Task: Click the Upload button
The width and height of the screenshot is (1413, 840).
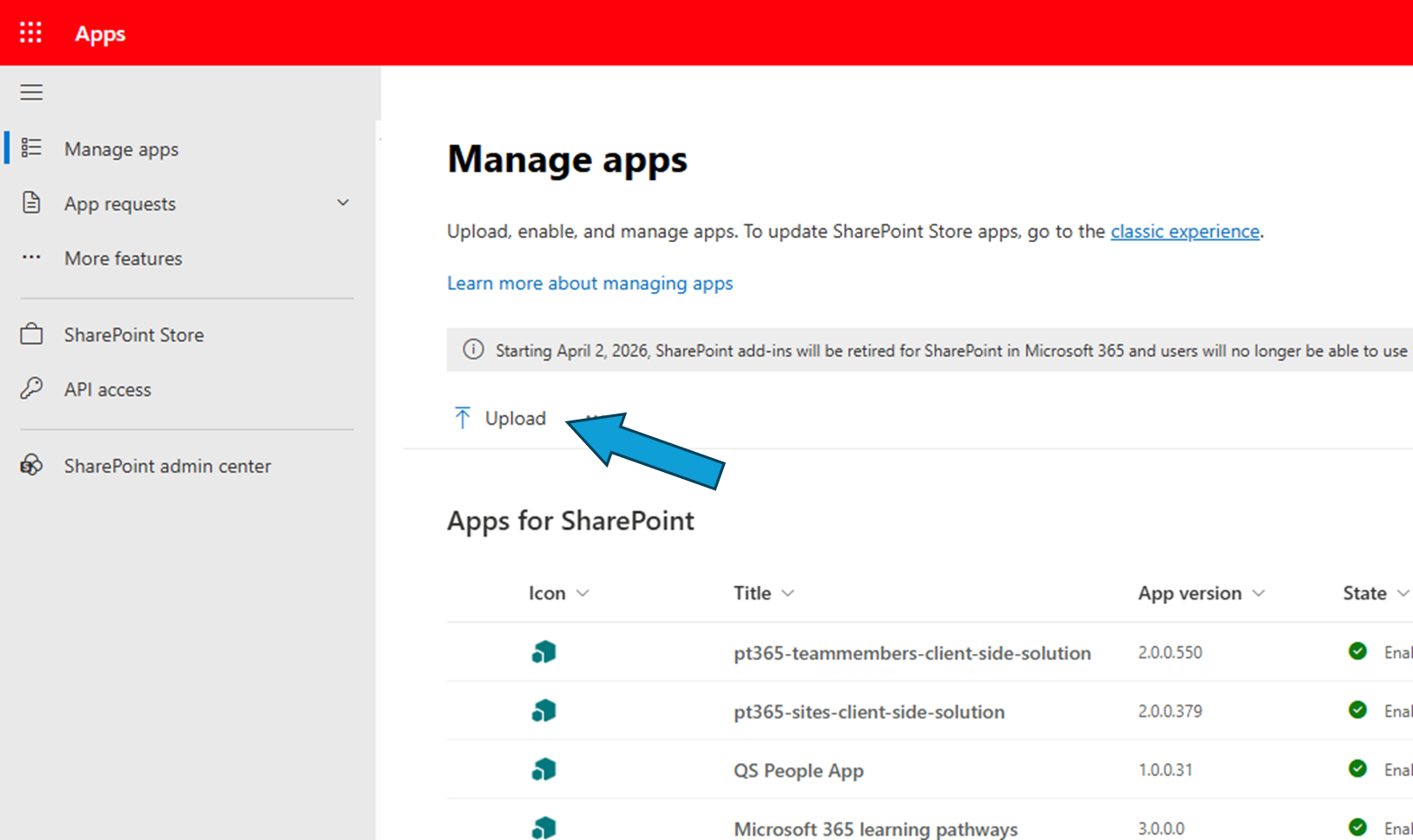Action: tap(499, 419)
